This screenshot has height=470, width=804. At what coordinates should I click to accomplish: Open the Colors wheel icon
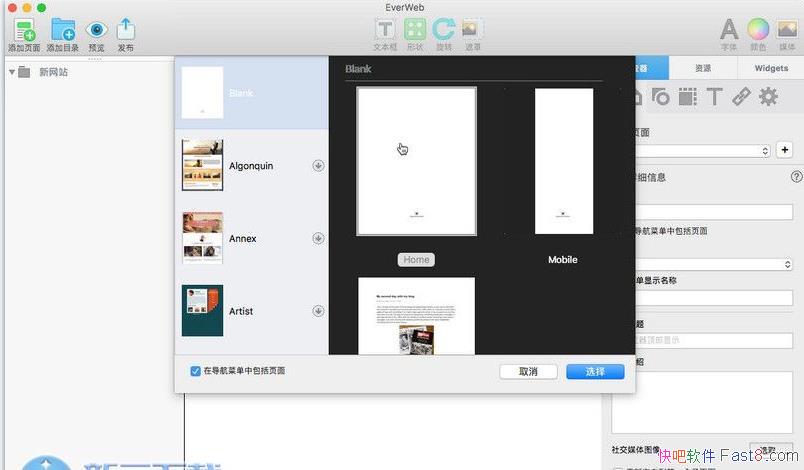758,29
